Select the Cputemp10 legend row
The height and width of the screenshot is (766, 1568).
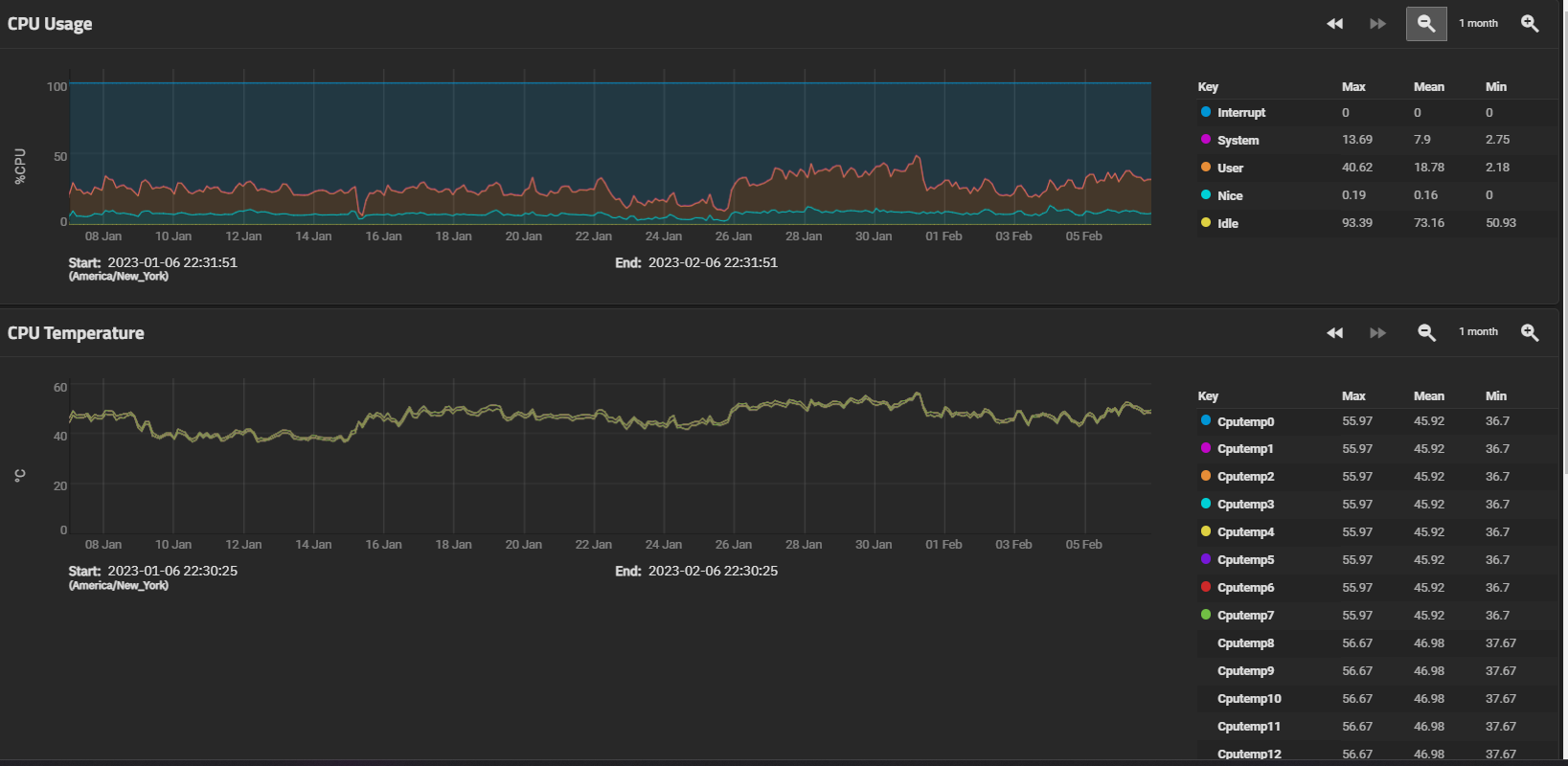(x=1377, y=699)
